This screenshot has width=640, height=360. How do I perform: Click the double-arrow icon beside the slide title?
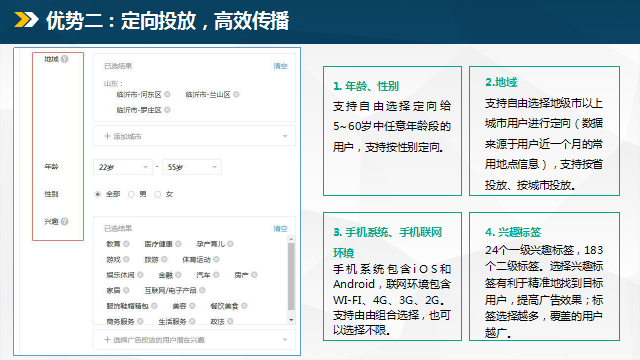click(26, 20)
